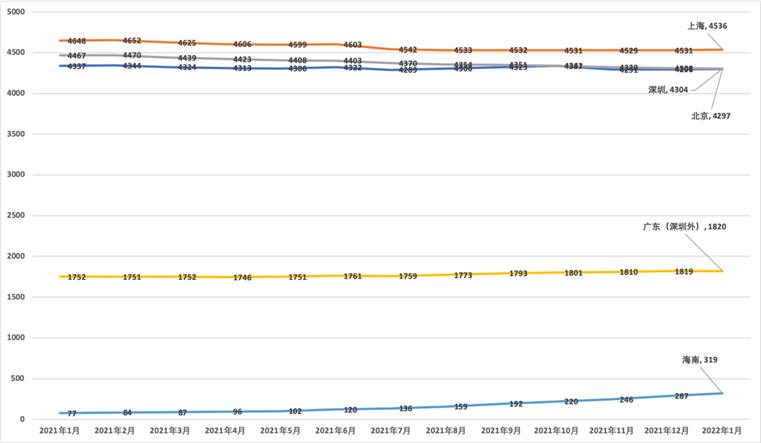Click y-axis value '500'

click(x=18, y=378)
